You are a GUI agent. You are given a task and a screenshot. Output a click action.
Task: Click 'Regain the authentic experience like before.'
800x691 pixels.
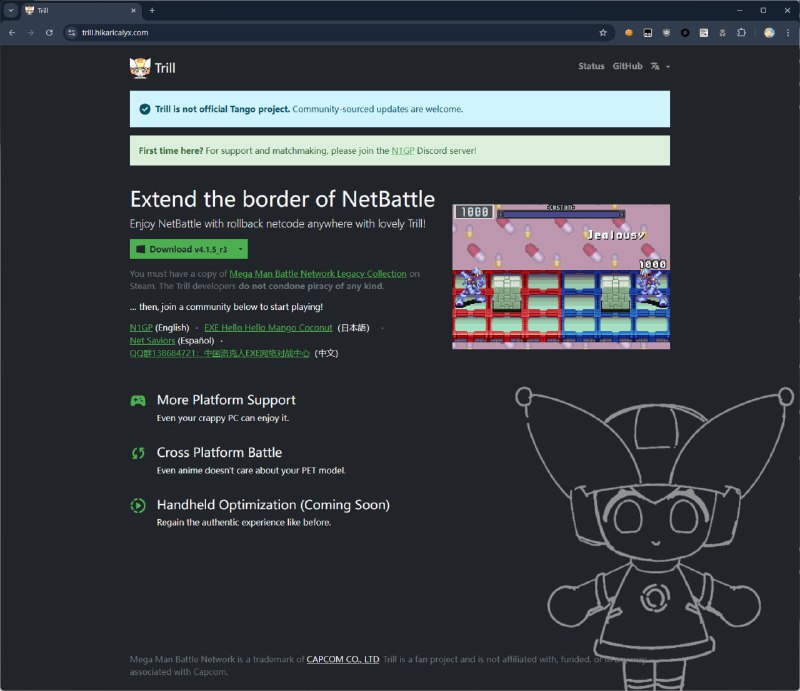pyautogui.click(x=244, y=522)
